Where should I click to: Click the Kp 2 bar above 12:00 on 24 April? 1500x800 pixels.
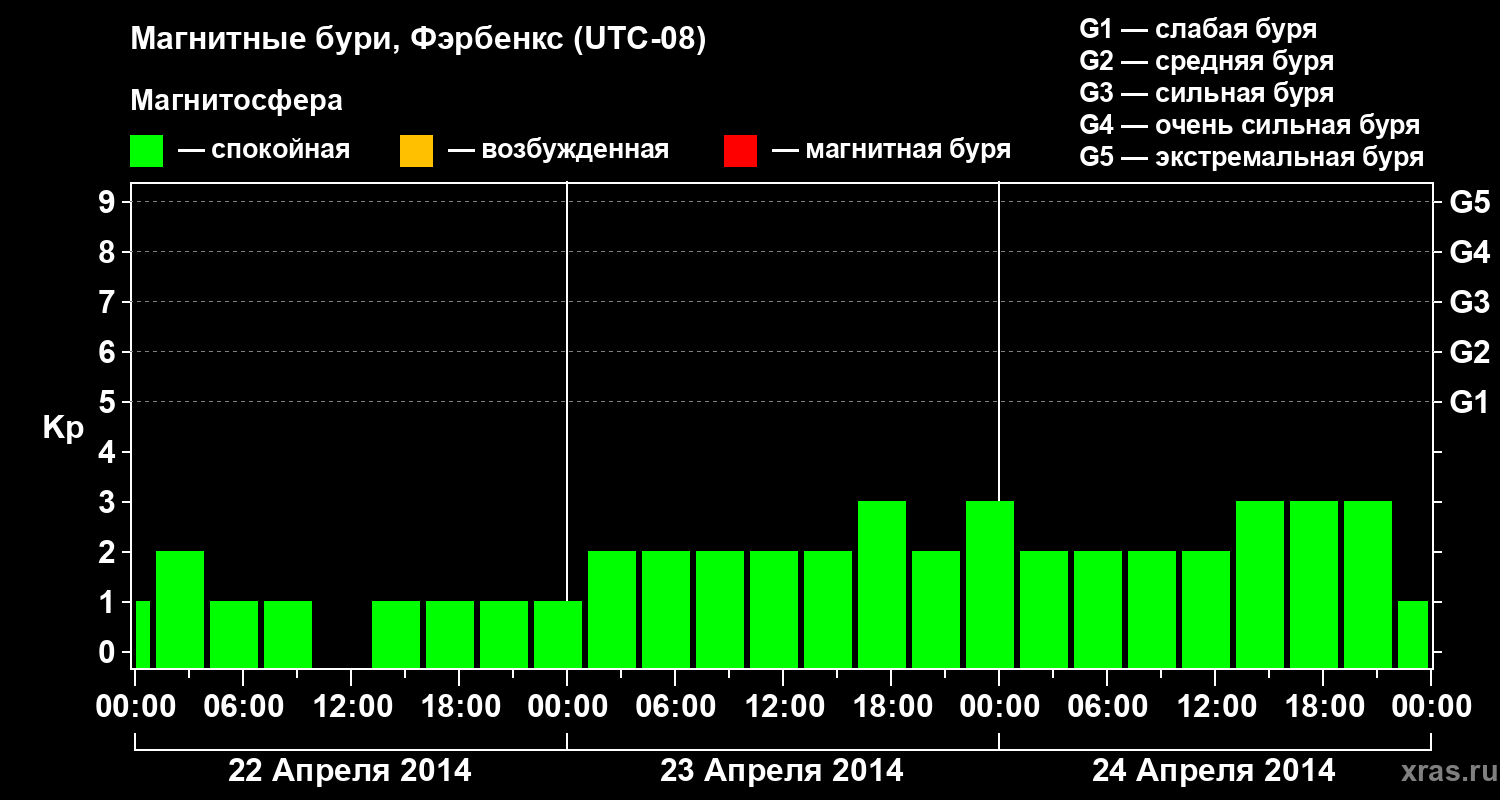(x=1206, y=609)
